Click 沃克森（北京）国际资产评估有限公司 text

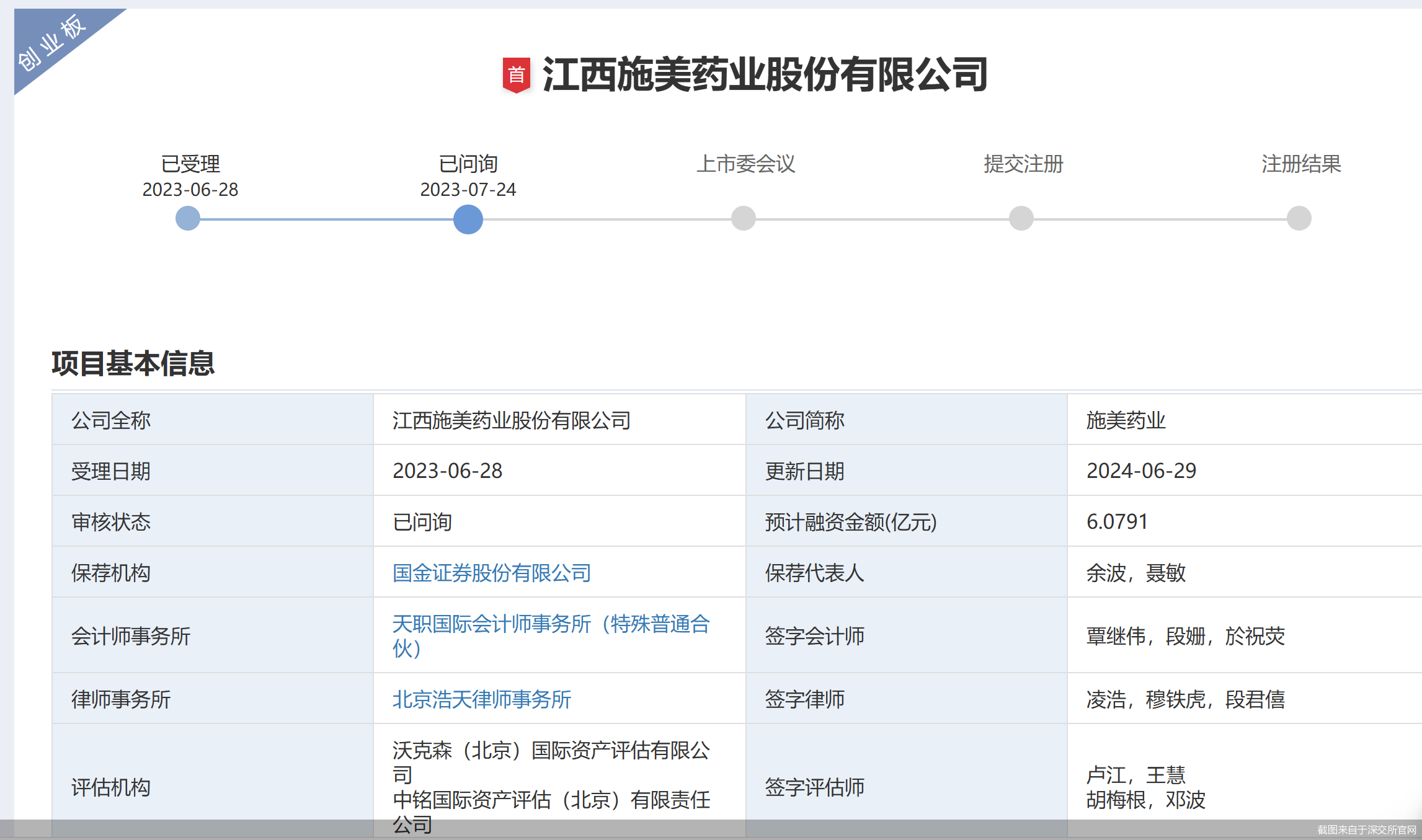click(x=551, y=763)
